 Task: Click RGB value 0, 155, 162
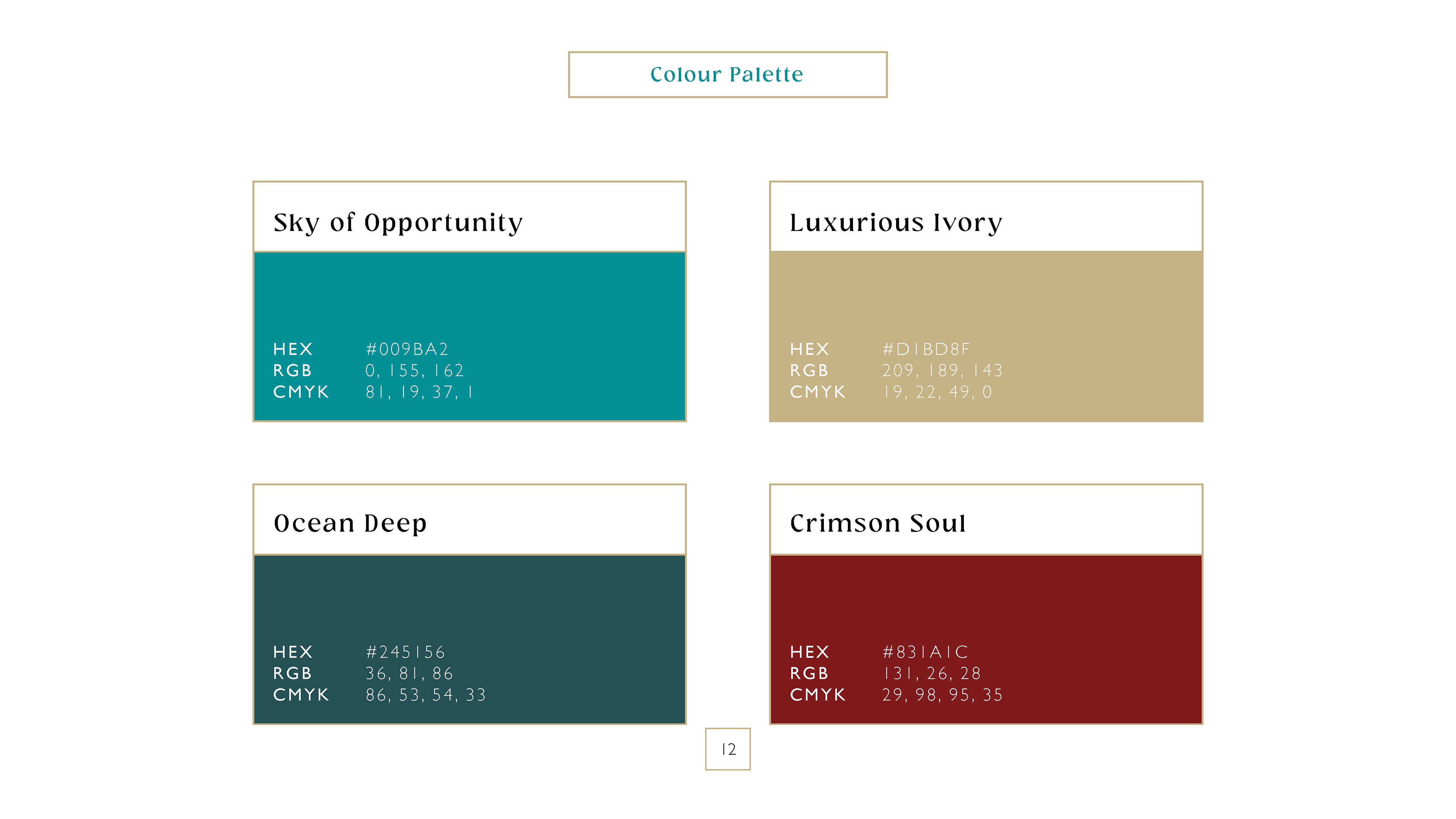click(414, 371)
